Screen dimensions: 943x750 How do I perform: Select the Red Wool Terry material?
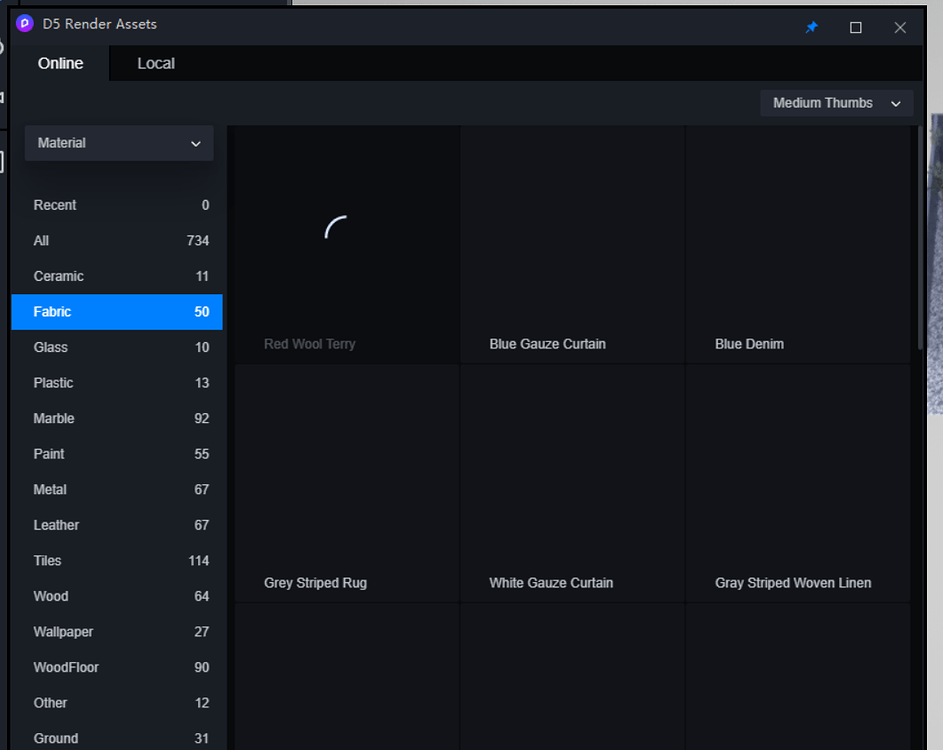[347, 244]
